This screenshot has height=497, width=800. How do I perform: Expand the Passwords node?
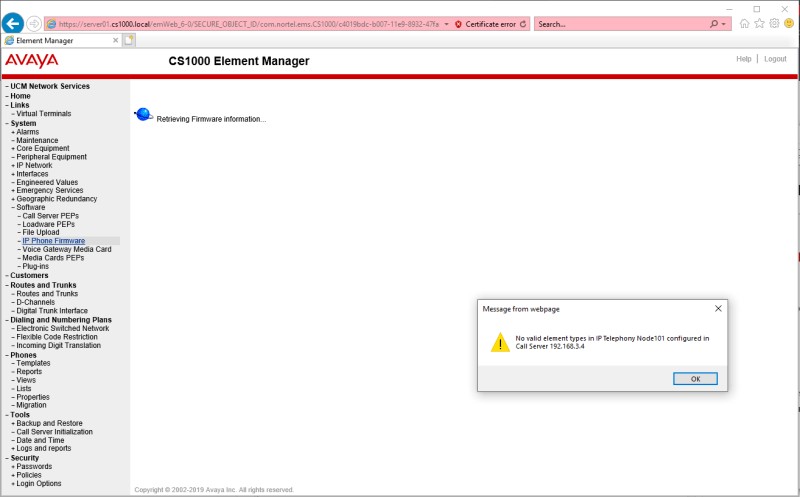point(13,466)
